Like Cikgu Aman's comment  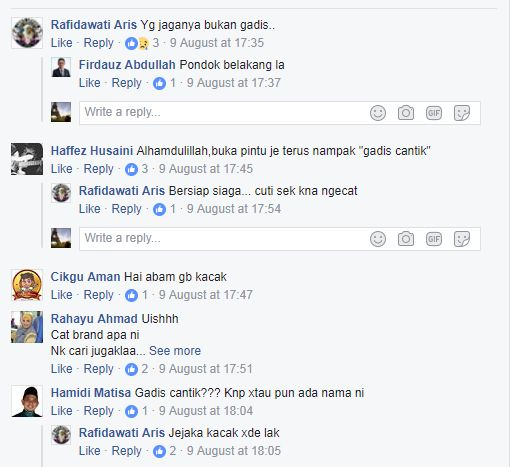61,295
